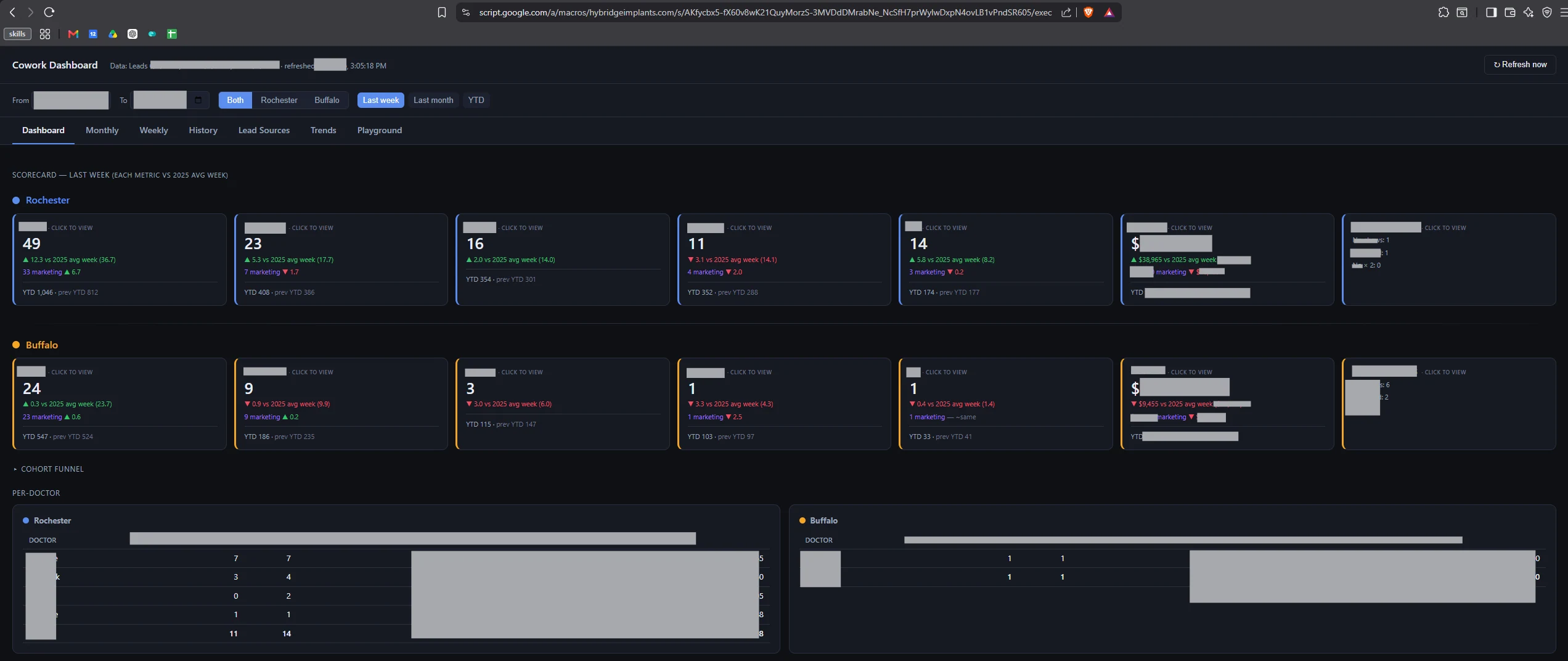This screenshot has height=661, width=1568.
Task: Switch range to YTD preset
Action: coord(476,100)
